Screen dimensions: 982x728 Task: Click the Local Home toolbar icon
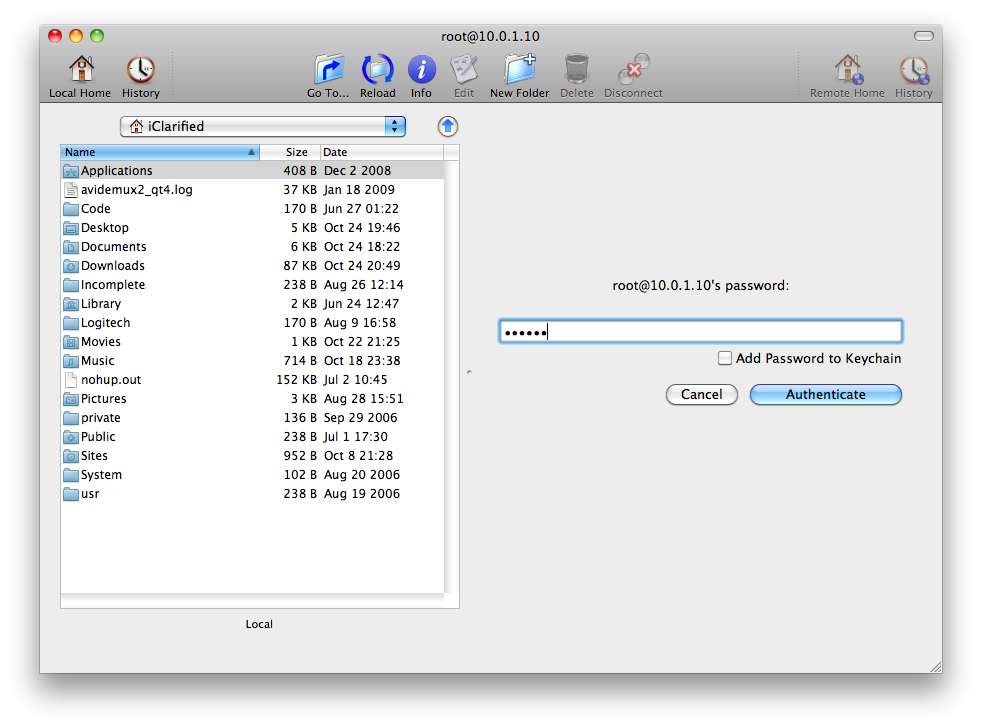pos(80,70)
